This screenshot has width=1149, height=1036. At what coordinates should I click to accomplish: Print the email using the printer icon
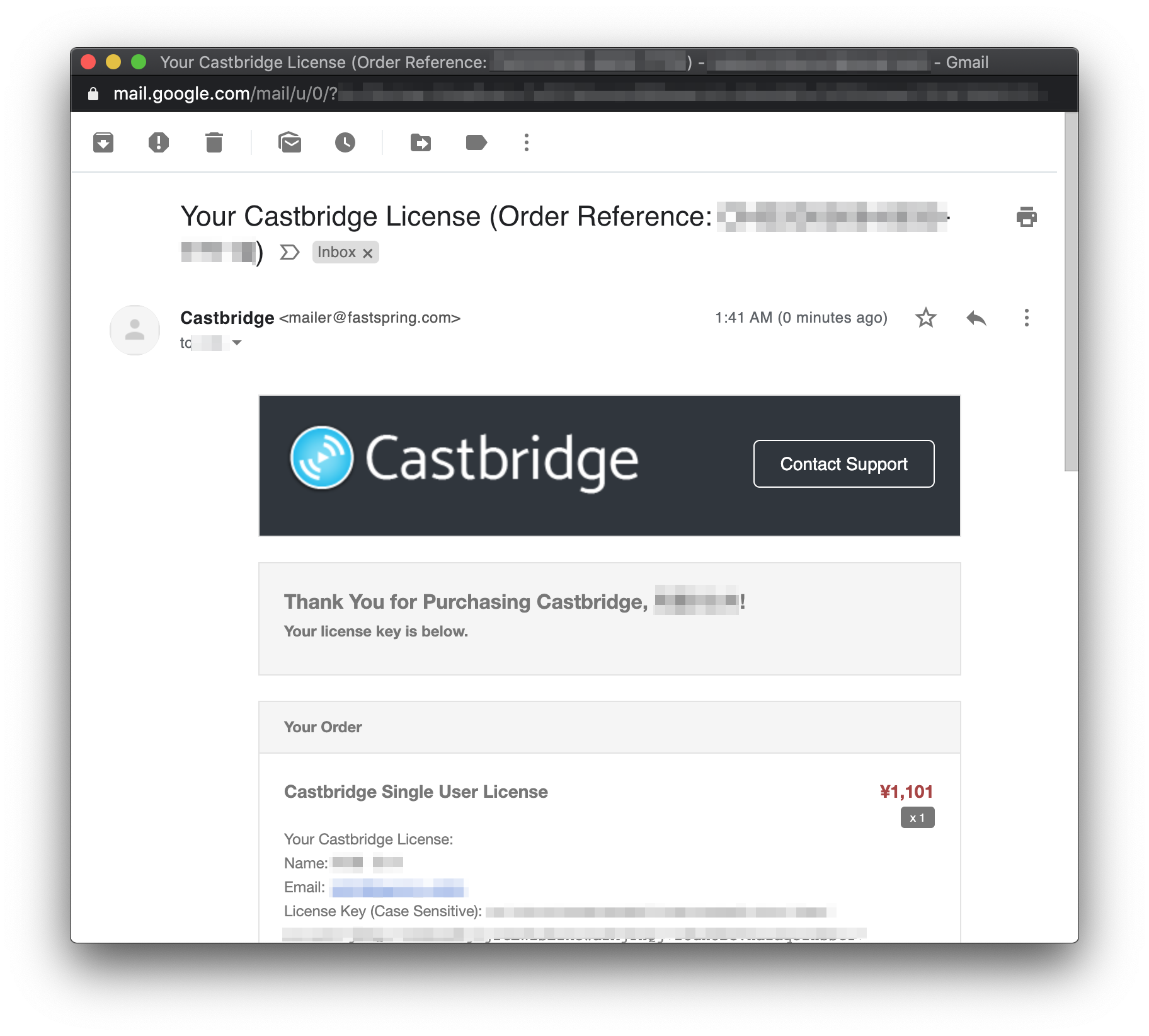click(x=1027, y=217)
